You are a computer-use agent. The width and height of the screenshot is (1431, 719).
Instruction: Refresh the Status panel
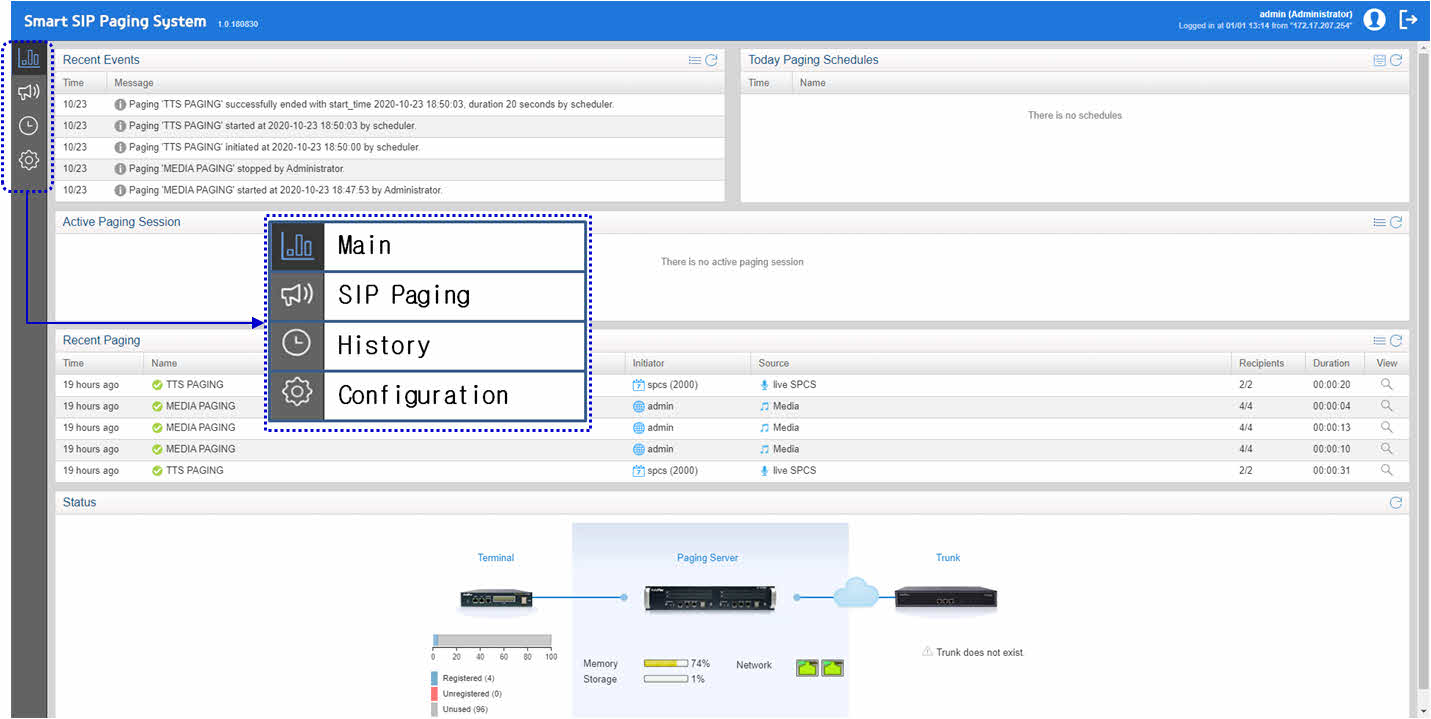point(1396,503)
